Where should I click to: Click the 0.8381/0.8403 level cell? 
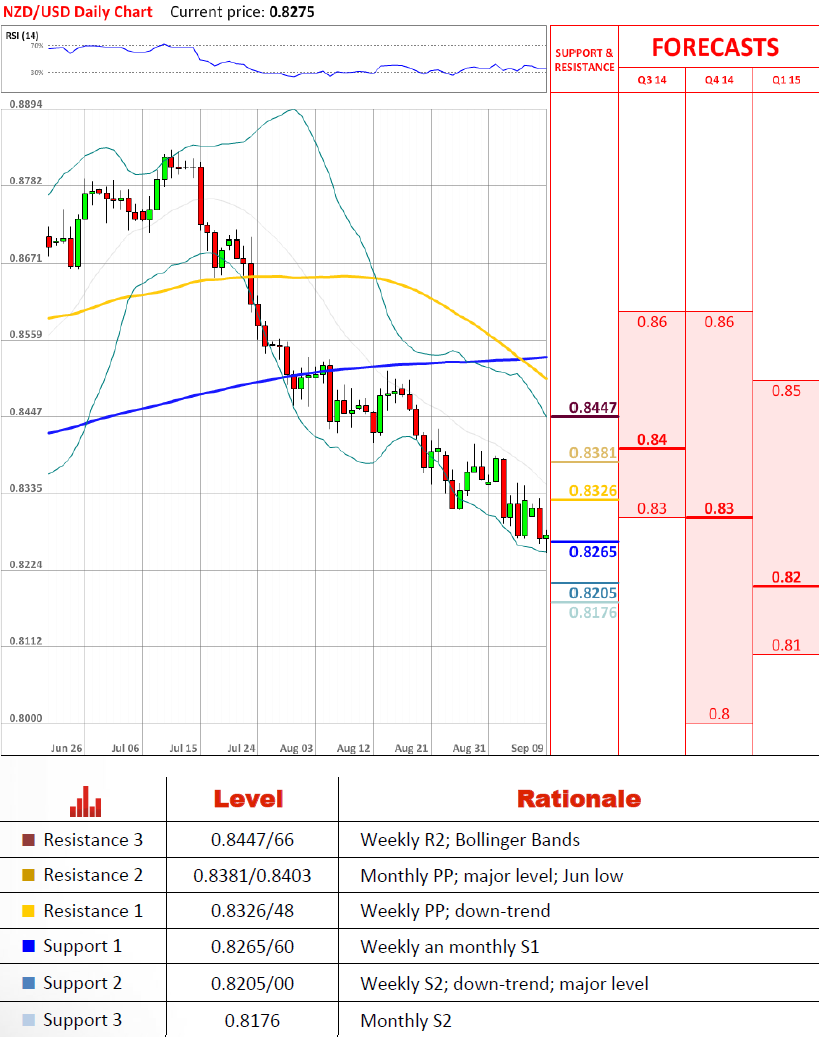point(252,876)
